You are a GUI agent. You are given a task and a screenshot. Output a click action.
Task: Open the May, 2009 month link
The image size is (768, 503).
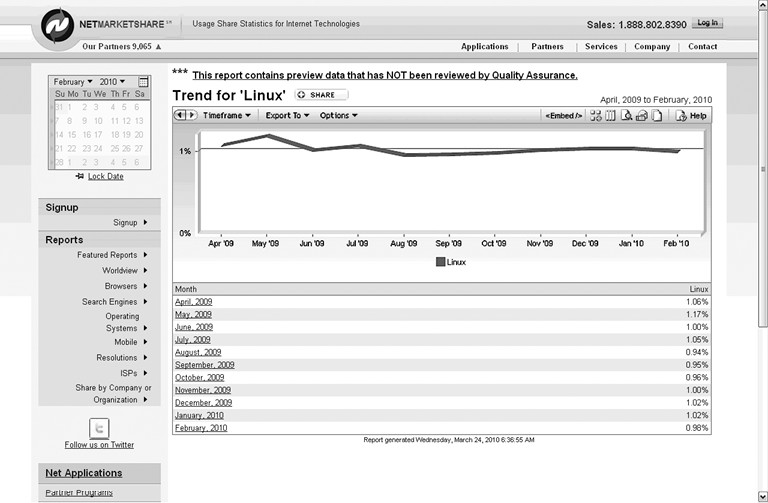click(193, 314)
